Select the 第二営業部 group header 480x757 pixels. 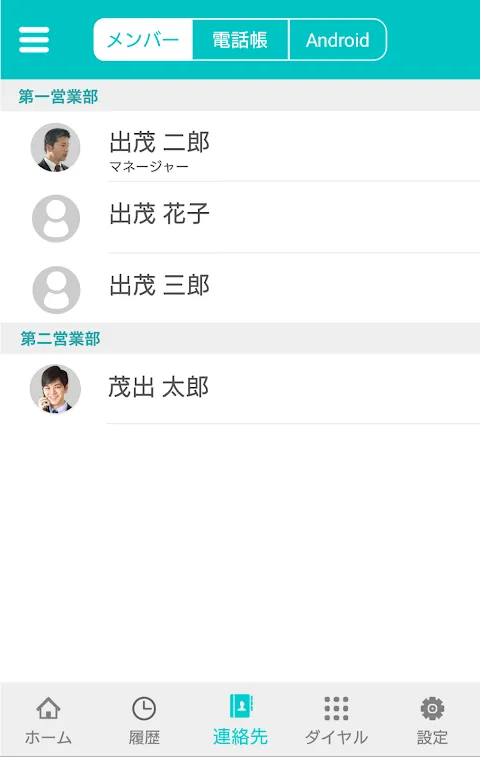pos(240,338)
